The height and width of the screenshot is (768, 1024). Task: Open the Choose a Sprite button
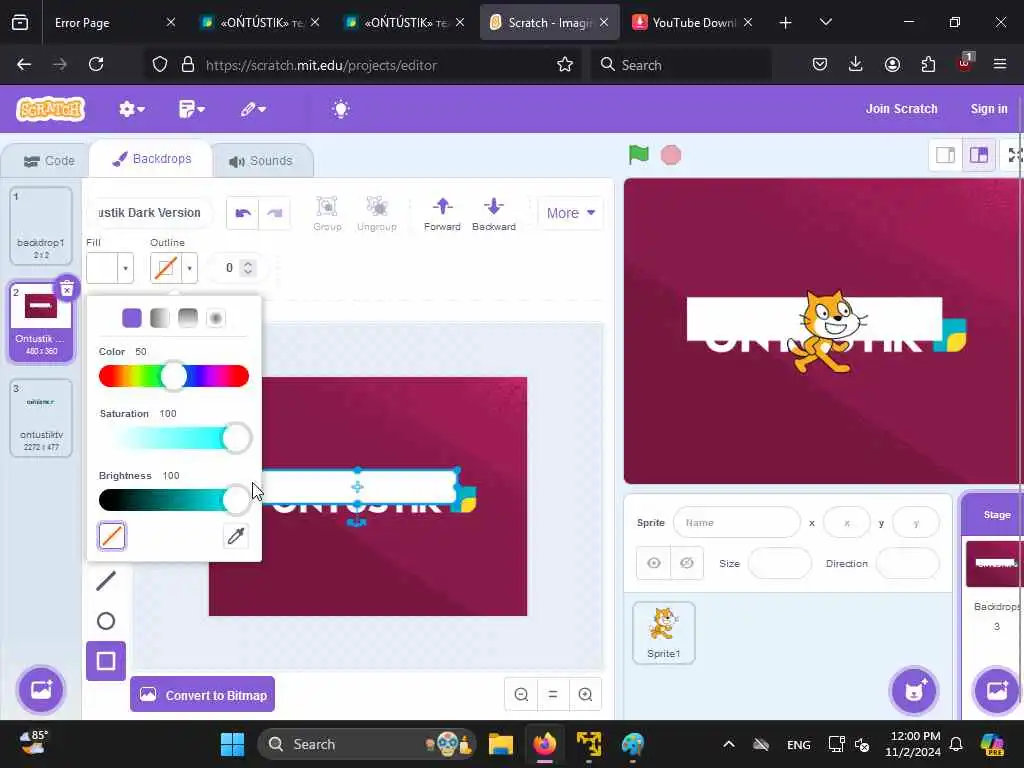(x=914, y=690)
